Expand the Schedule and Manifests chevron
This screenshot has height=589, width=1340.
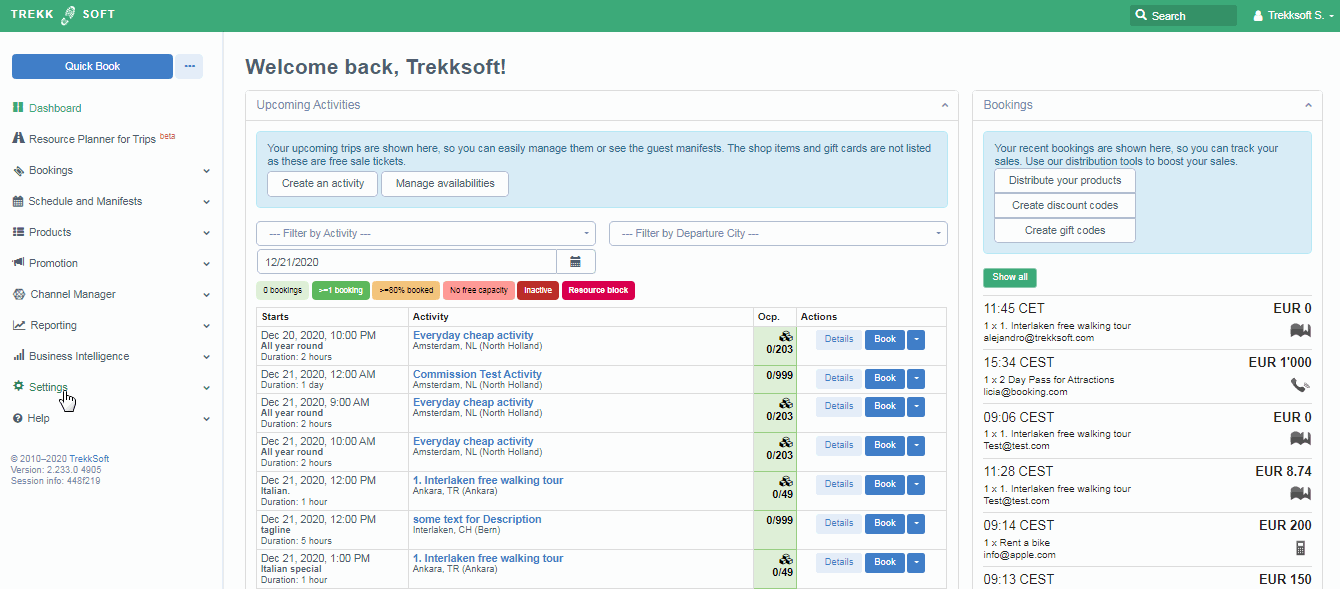(207, 202)
